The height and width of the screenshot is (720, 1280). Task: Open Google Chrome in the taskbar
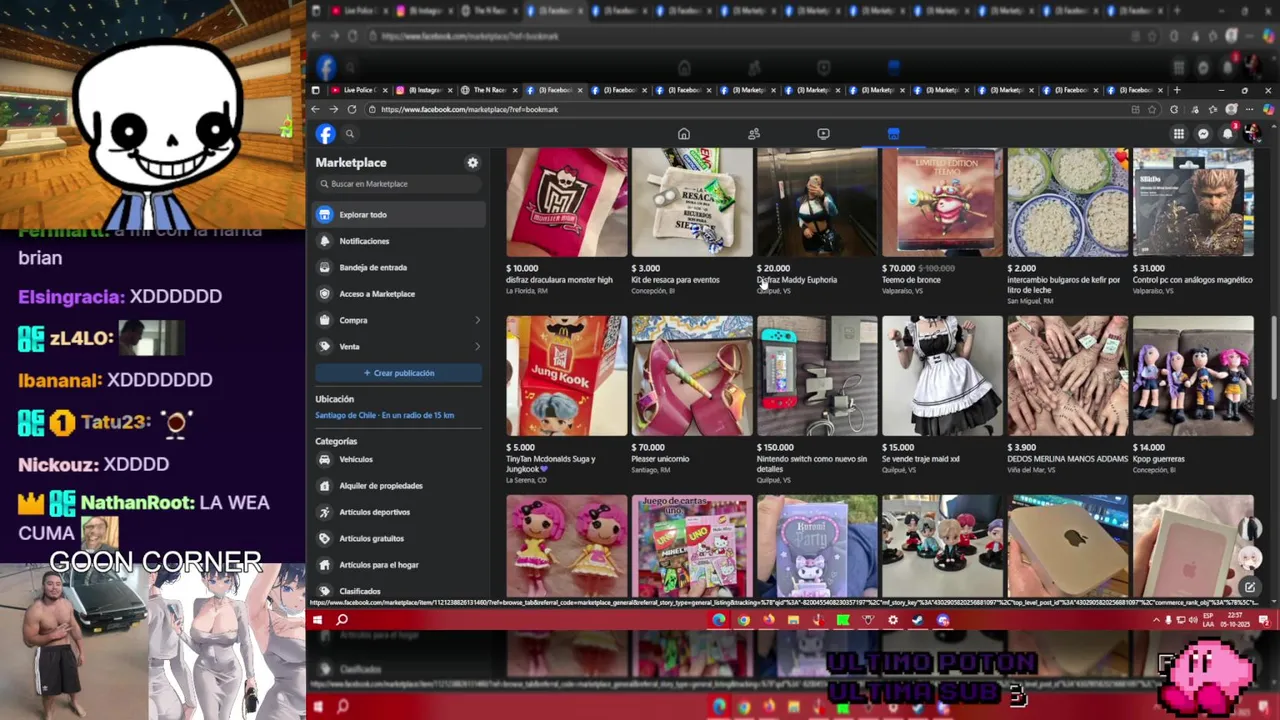pyautogui.click(x=743, y=620)
